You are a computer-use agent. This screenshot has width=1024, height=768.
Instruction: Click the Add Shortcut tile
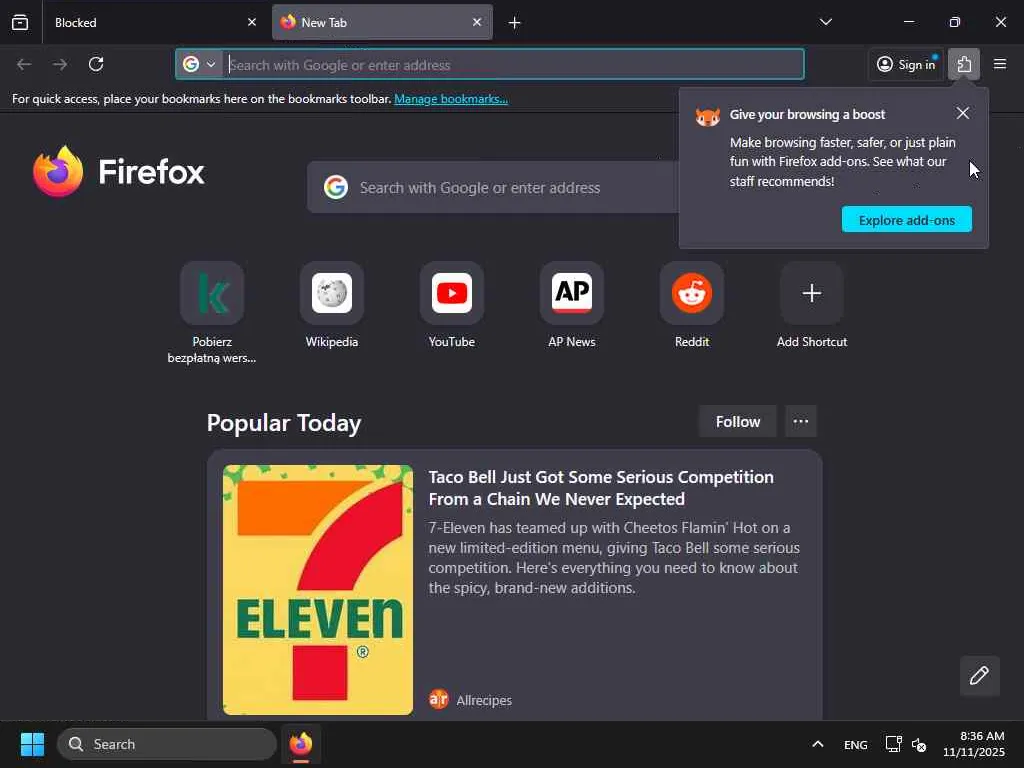pyautogui.click(x=812, y=305)
